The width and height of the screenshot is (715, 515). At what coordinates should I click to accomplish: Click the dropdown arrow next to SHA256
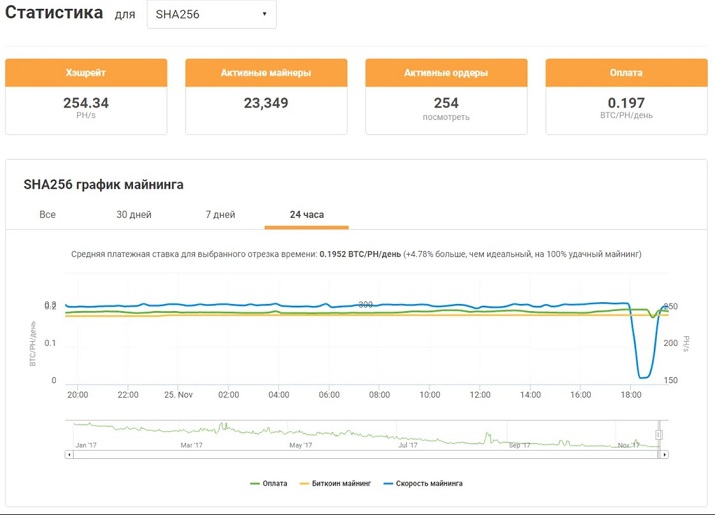click(x=264, y=14)
